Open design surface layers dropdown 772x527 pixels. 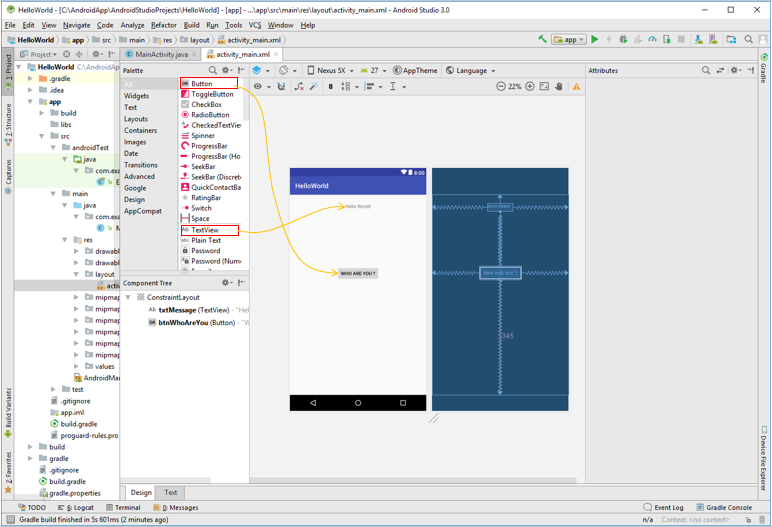coord(260,70)
